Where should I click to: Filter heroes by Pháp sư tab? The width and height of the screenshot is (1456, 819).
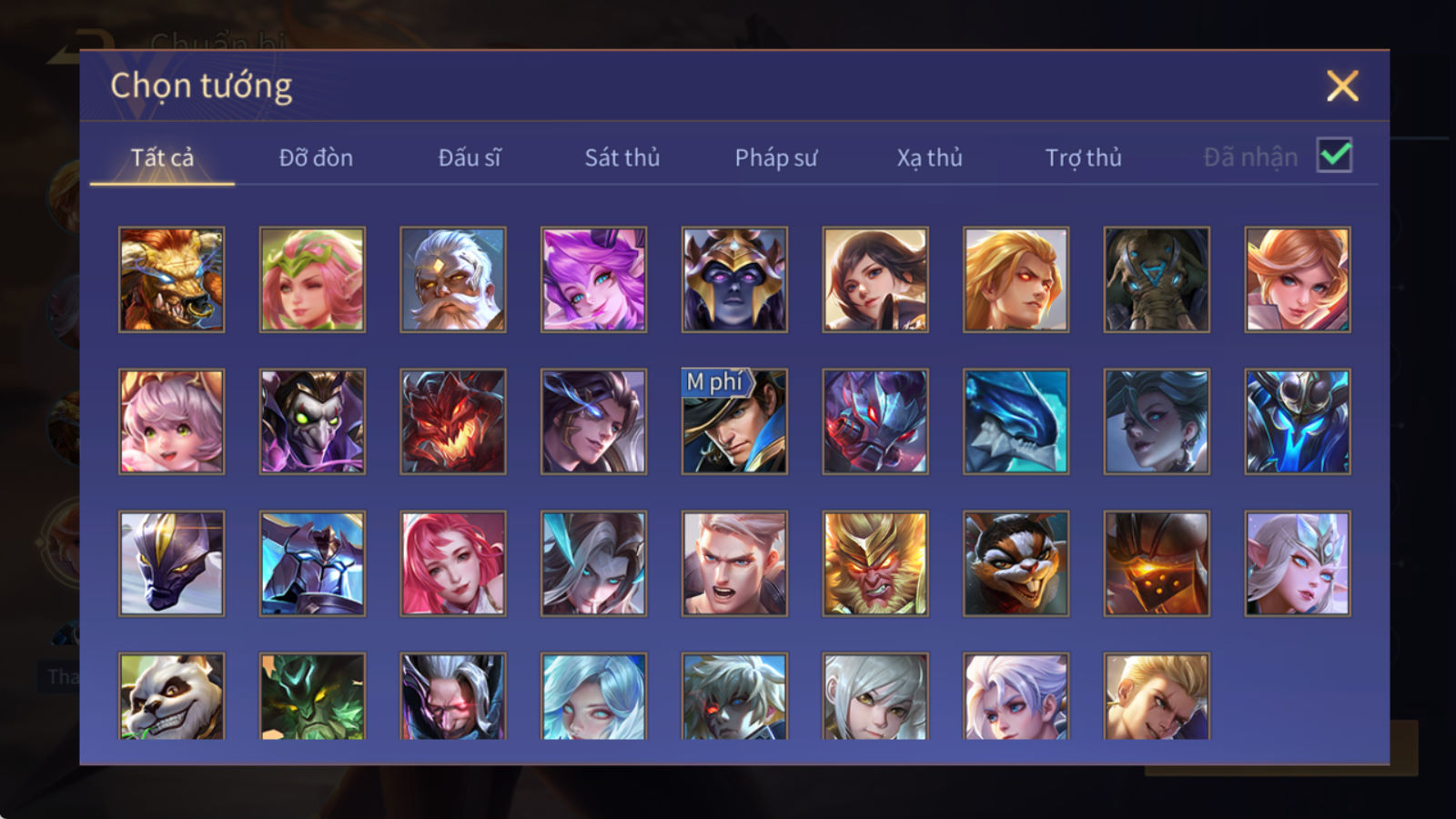[776, 157]
